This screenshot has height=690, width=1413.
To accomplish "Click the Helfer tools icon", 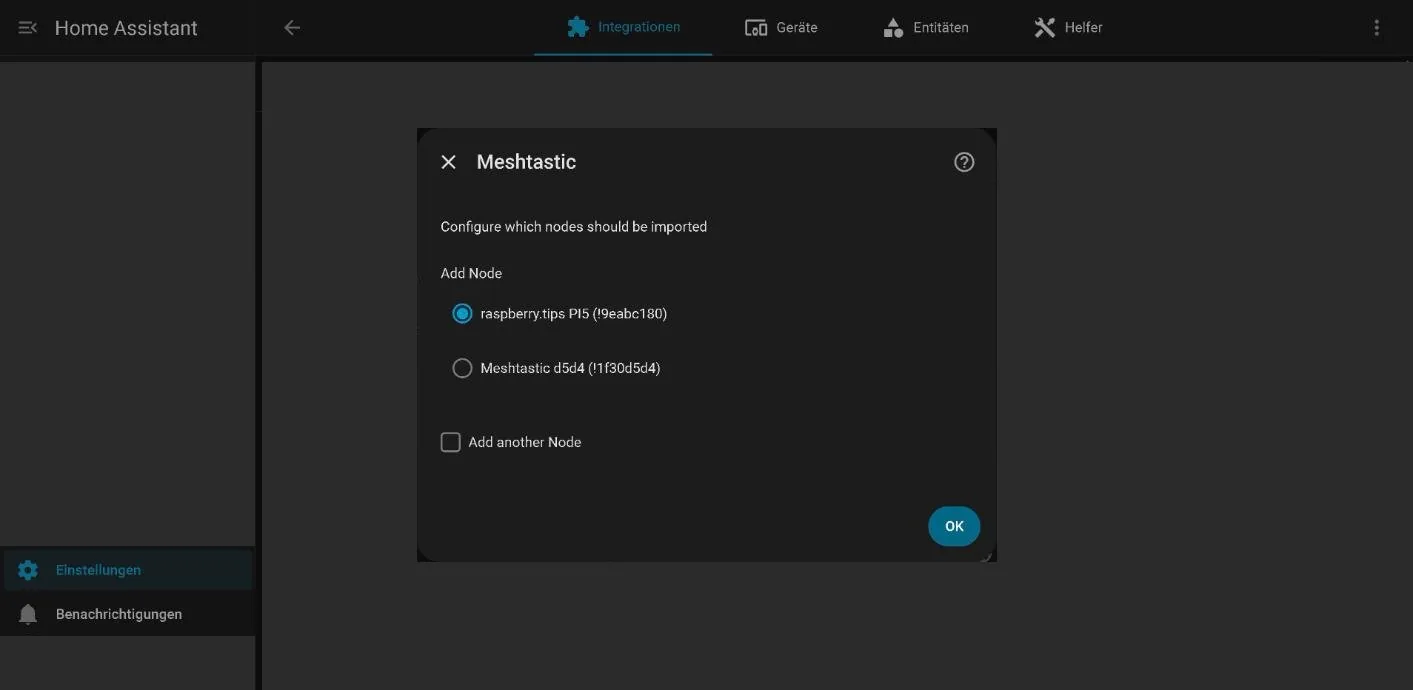I will [x=1045, y=28].
